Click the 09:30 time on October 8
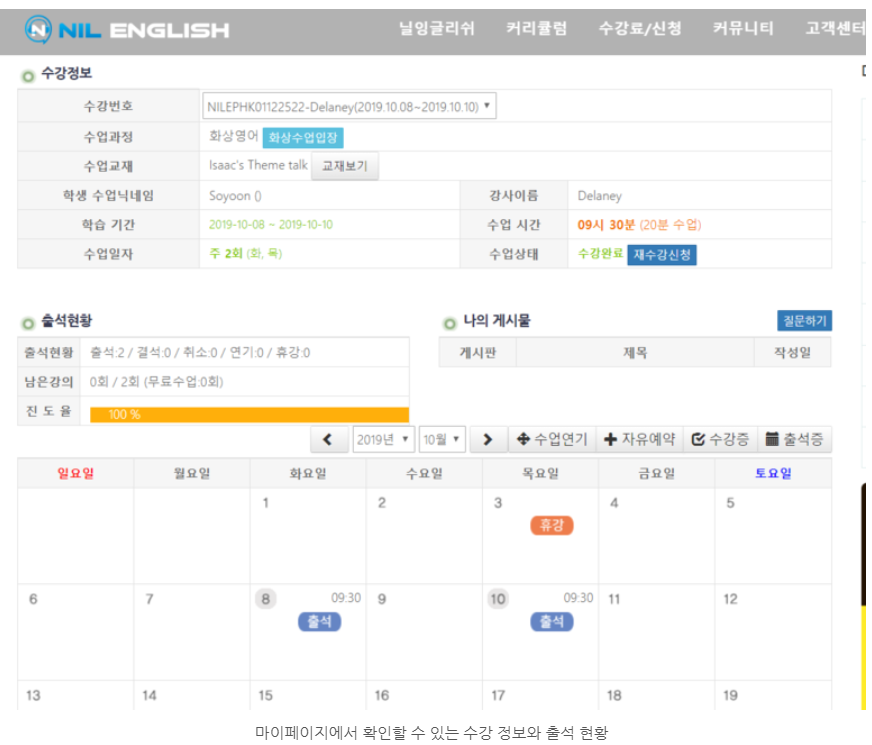Screen dimensions: 872x745 (346, 598)
